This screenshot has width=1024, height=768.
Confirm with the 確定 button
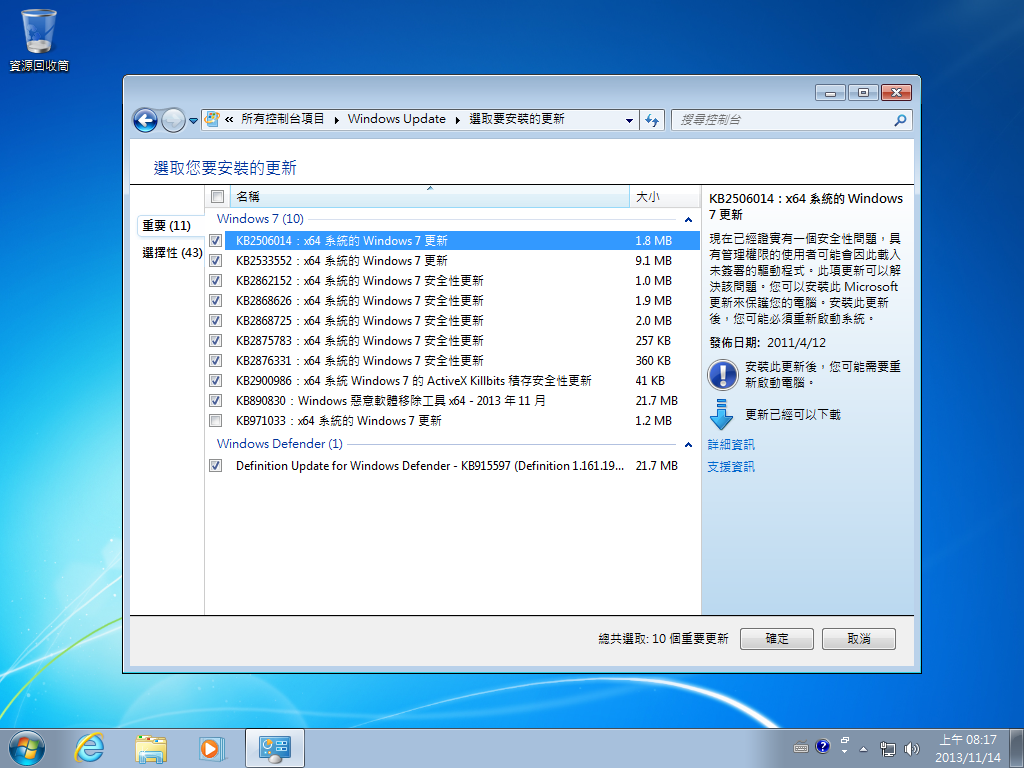point(776,639)
